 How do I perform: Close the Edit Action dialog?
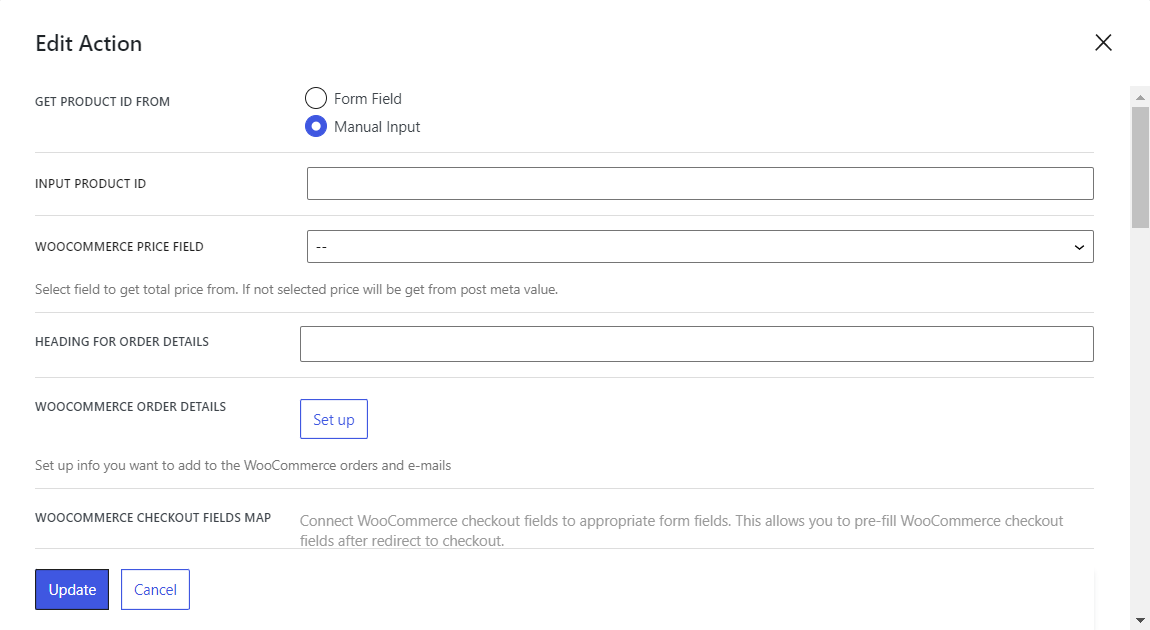pyautogui.click(x=1103, y=43)
